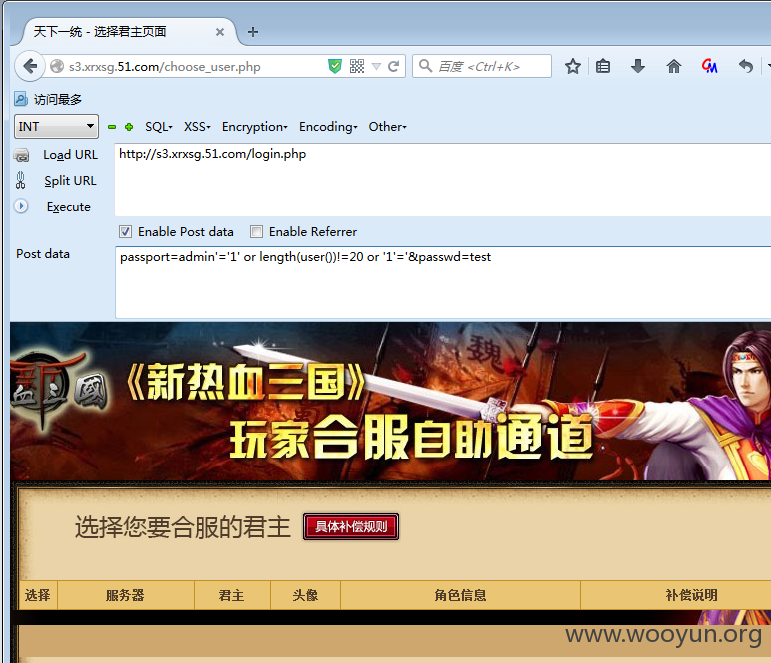The width and height of the screenshot is (771, 663).
Task: Click the 具体补偿规则 red button
Action: click(351, 526)
